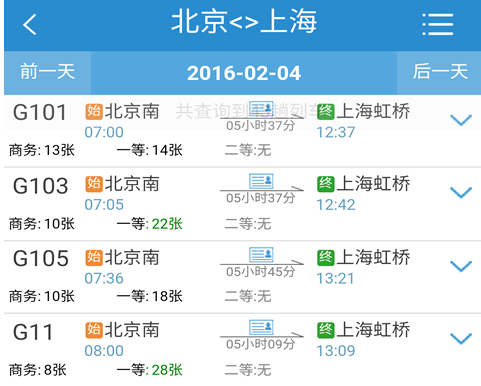The width and height of the screenshot is (481, 386).
Task: Tap the 北京<>上海 route title
Action: tap(244, 22)
